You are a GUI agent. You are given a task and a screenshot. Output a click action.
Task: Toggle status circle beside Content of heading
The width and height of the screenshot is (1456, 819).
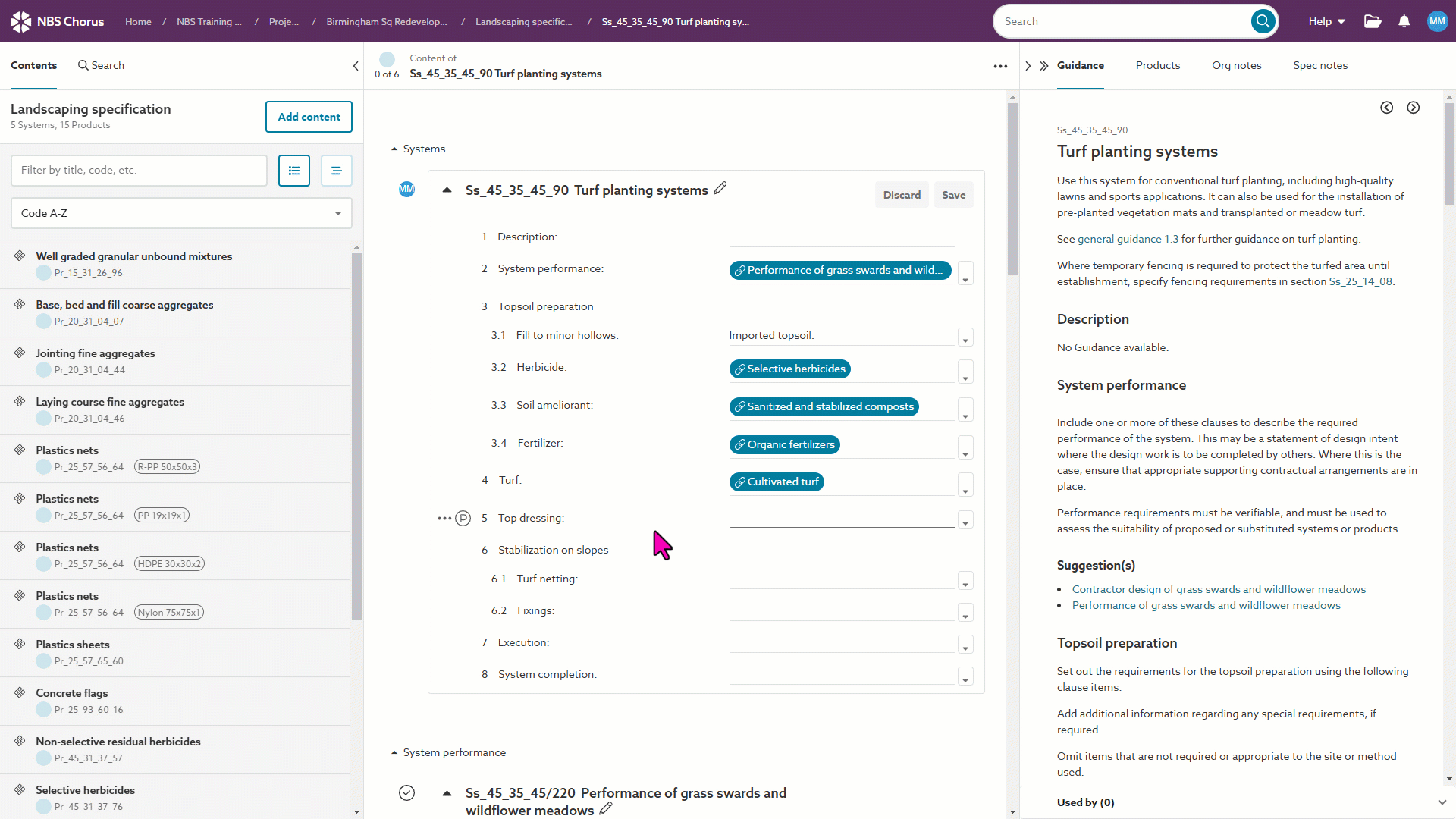388,59
